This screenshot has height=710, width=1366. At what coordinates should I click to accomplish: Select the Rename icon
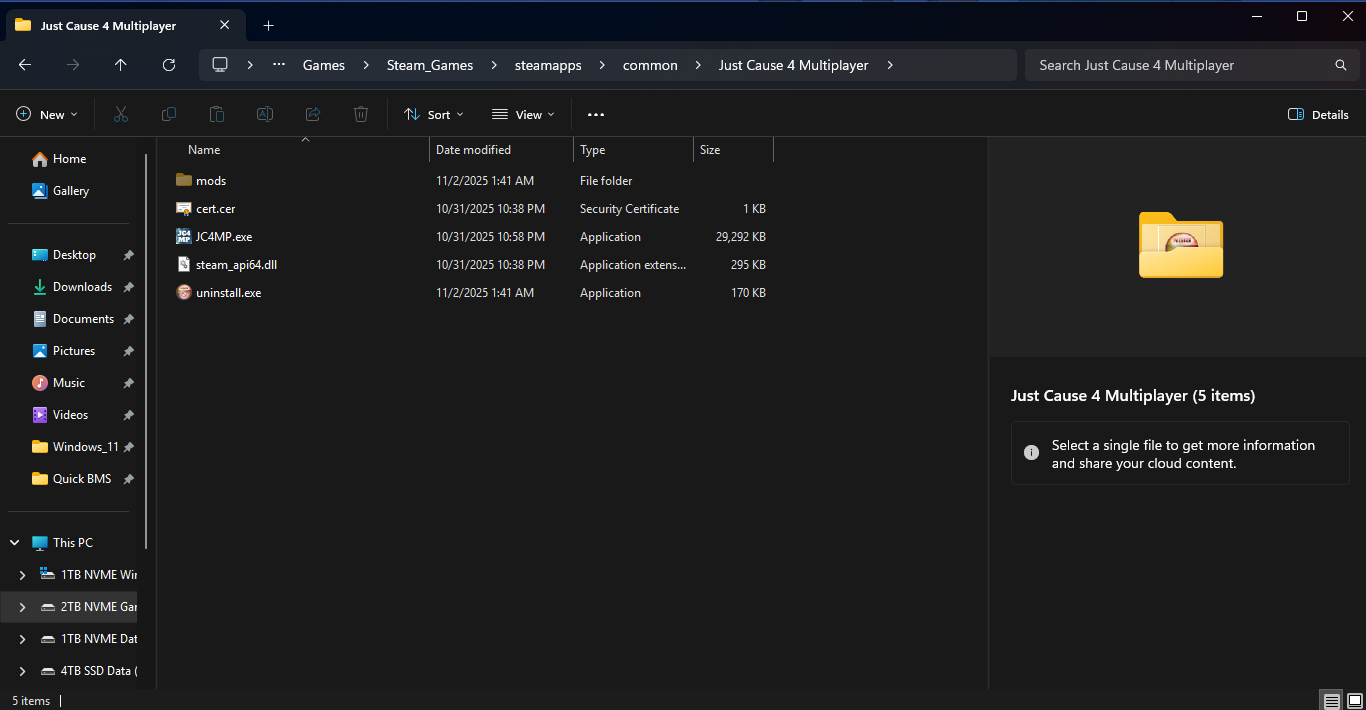[x=264, y=114]
